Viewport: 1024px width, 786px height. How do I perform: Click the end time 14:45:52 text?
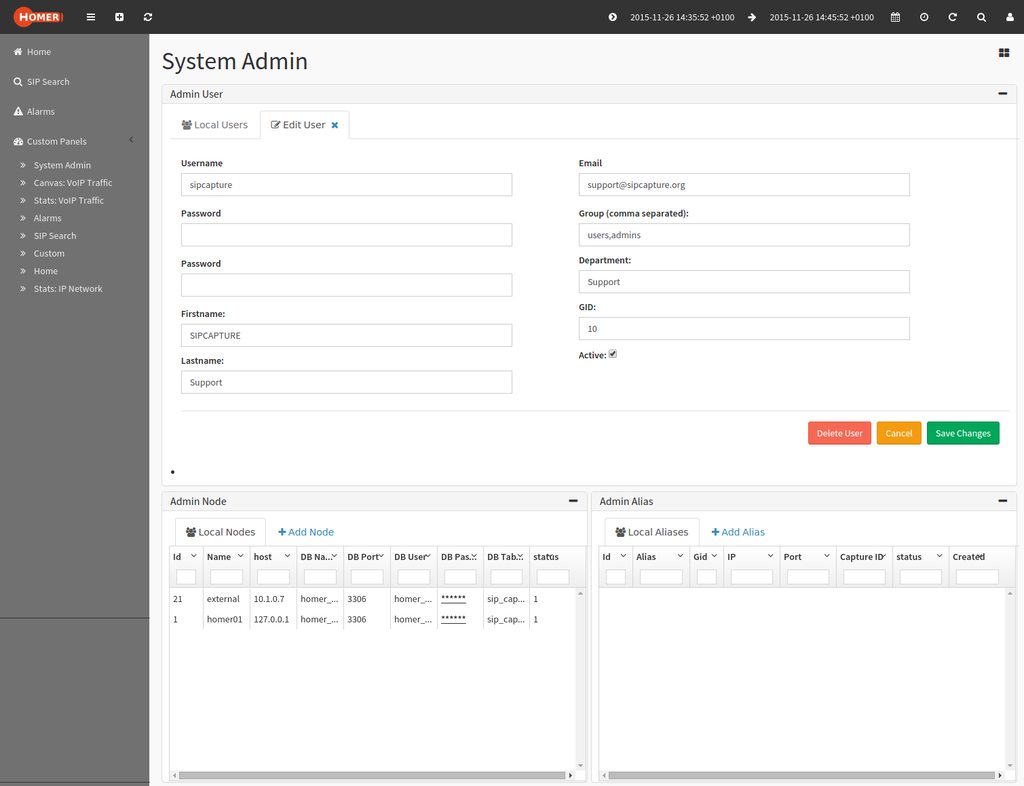click(x=821, y=18)
